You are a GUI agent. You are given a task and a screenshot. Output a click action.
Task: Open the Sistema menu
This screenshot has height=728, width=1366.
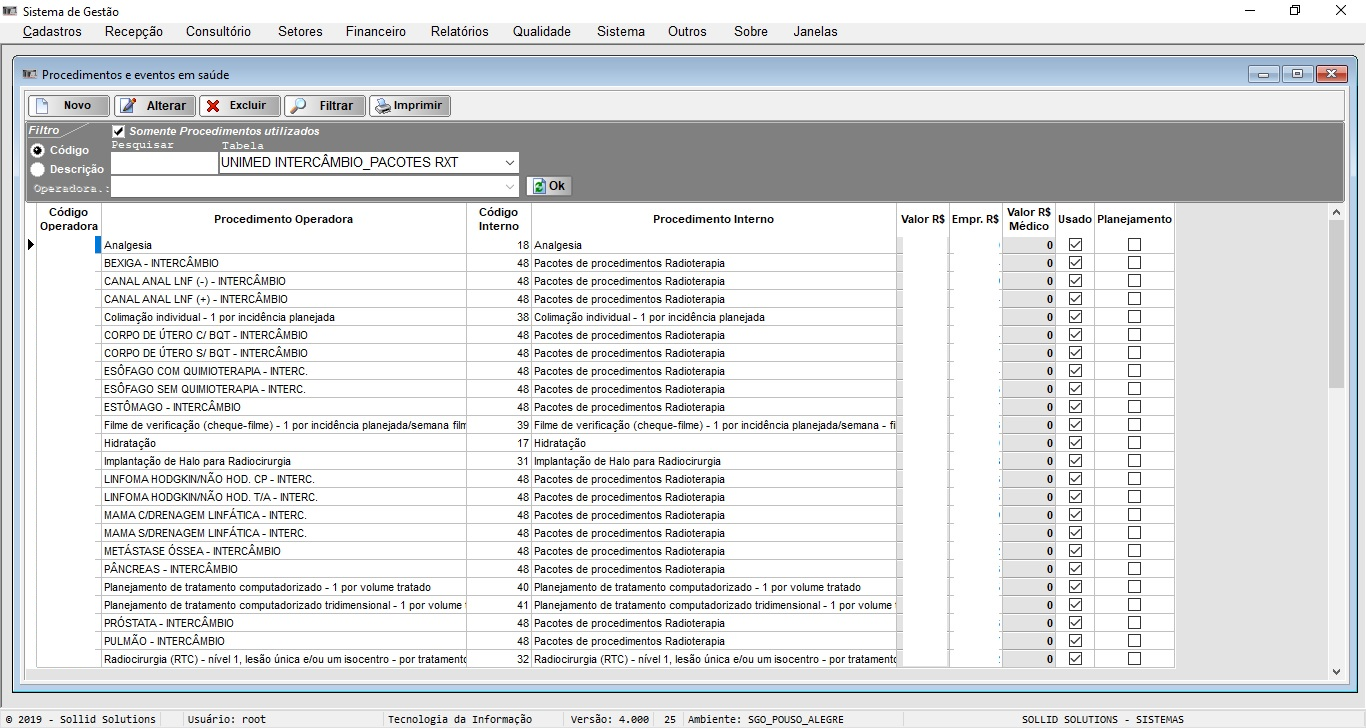(x=621, y=31)
